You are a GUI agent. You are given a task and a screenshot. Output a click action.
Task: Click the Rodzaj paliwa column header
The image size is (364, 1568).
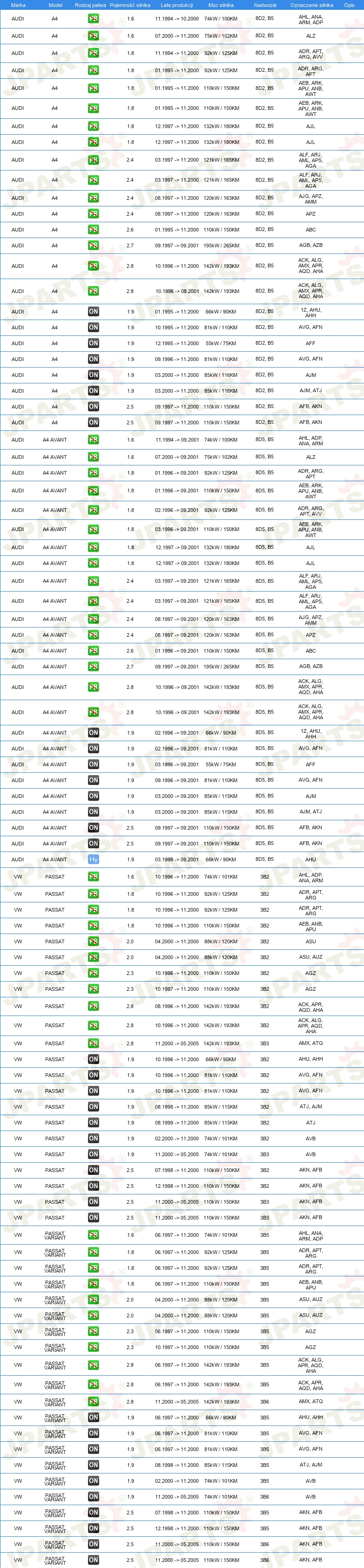[x=90, y=5]
